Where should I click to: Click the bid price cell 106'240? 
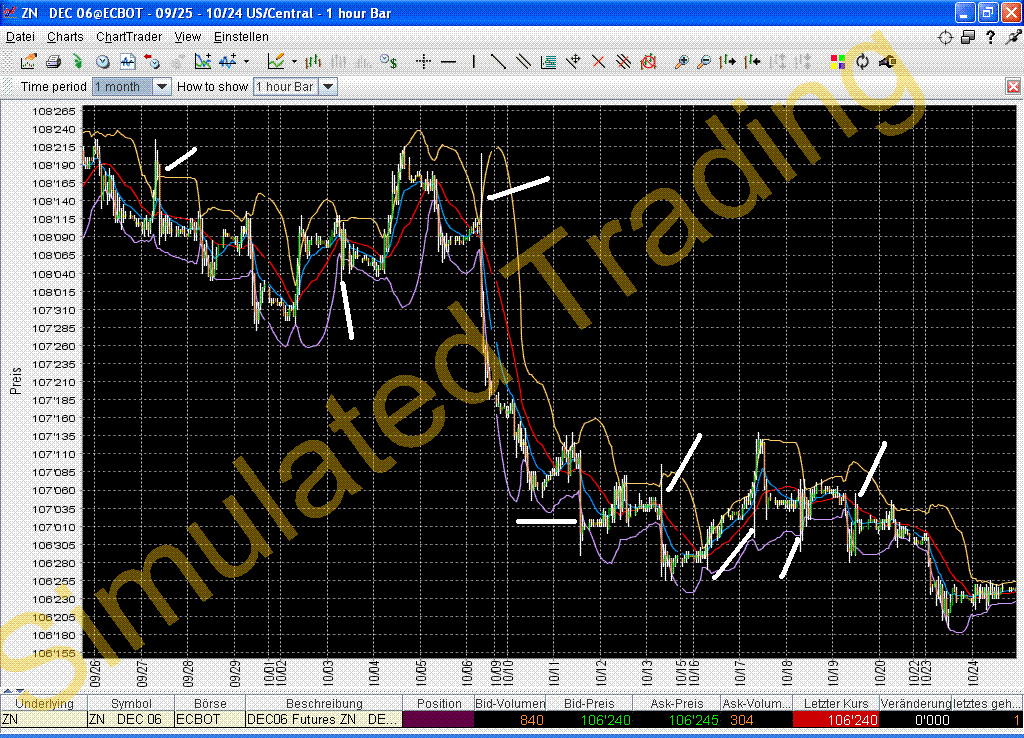(589, 720)
